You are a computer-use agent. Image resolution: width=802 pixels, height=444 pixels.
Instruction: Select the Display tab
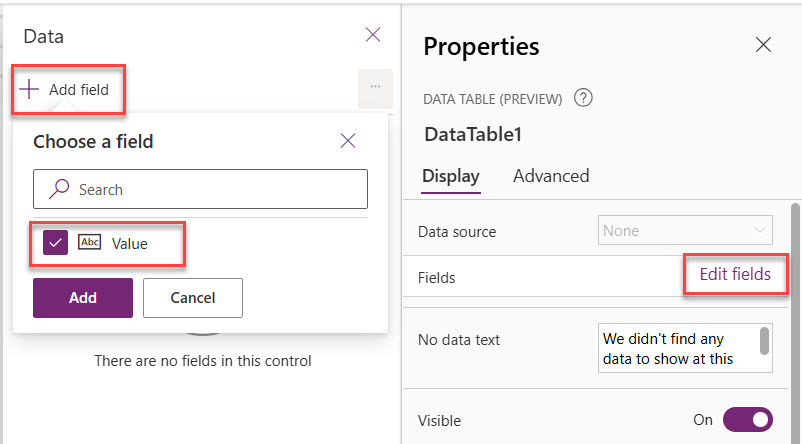click(450, 176)
